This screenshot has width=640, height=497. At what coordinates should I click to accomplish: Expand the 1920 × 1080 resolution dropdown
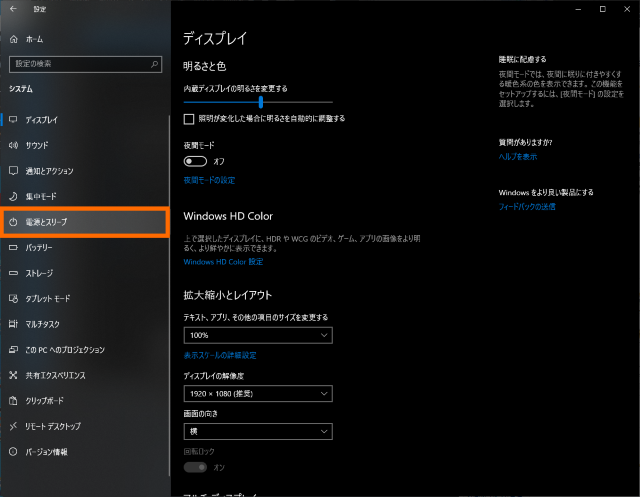click(258, 394)
